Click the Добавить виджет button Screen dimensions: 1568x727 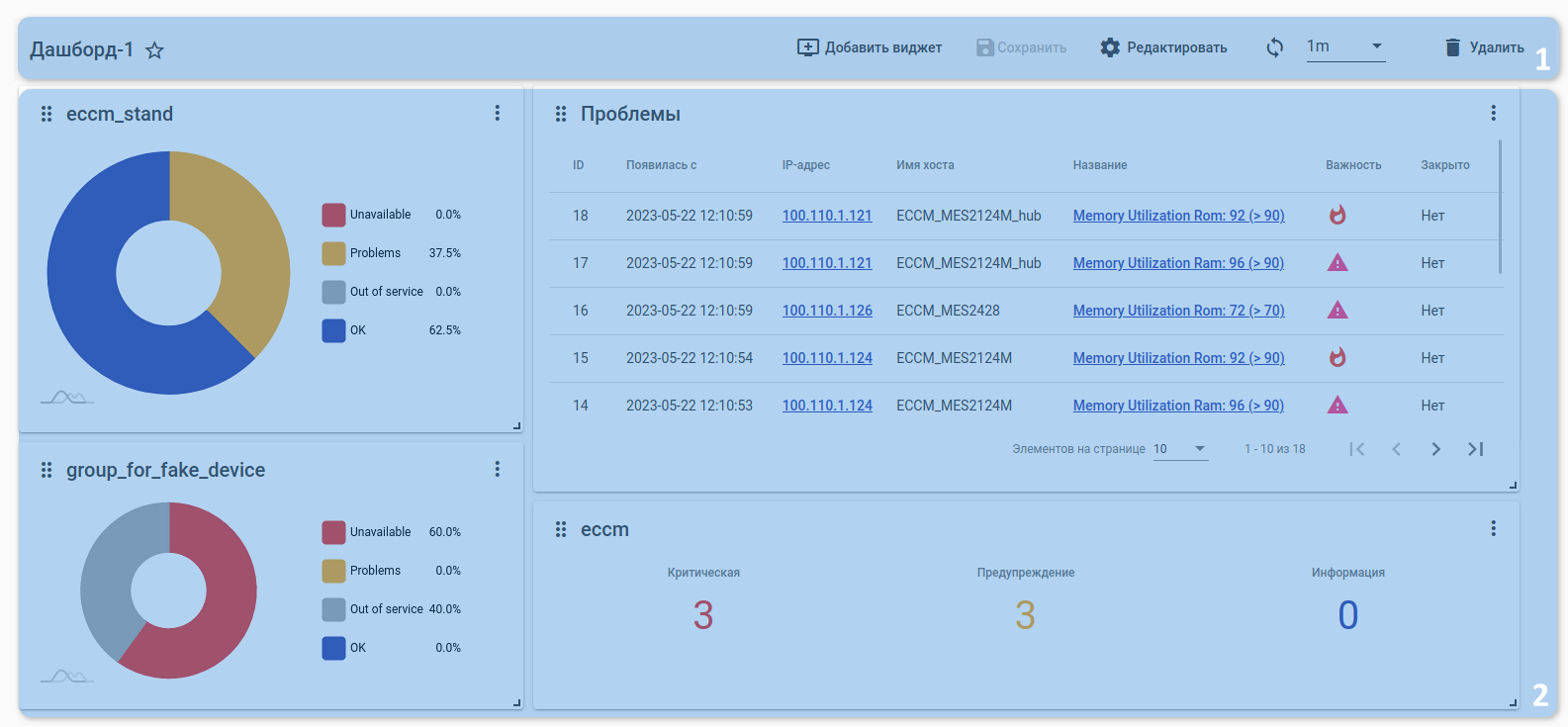(x=870, y=47)
